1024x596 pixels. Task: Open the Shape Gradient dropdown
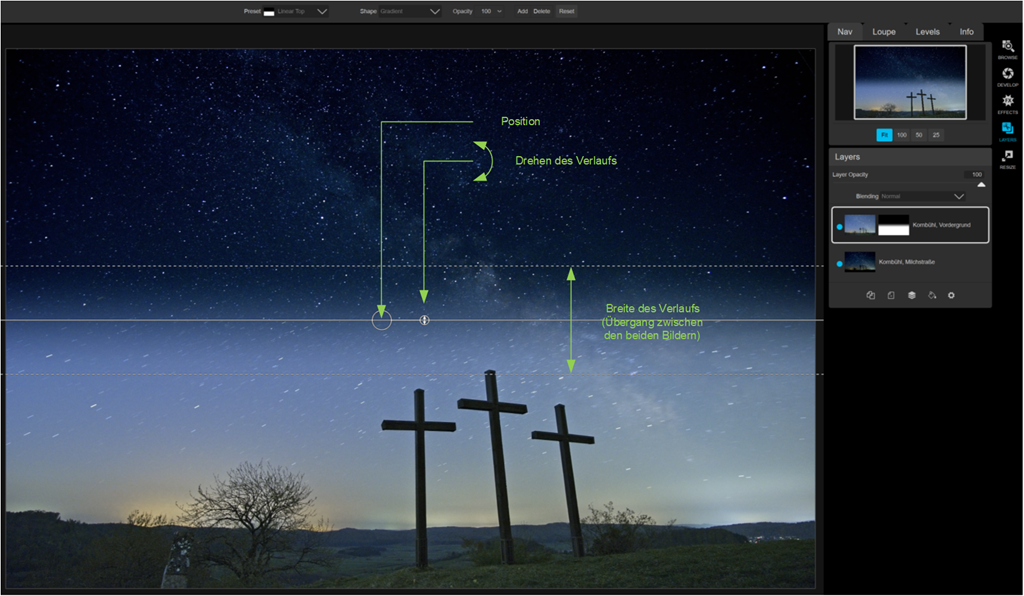point(434,11)
